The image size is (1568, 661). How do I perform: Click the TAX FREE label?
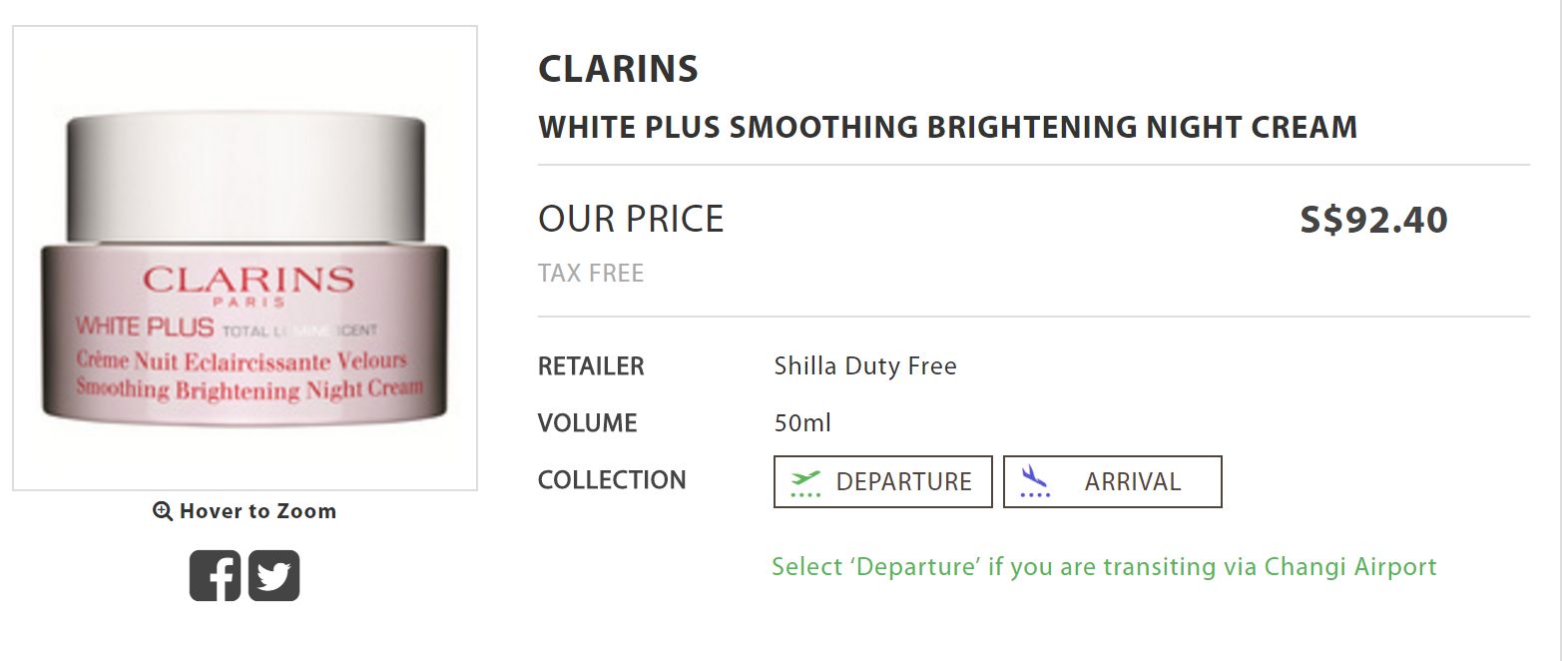591,273
